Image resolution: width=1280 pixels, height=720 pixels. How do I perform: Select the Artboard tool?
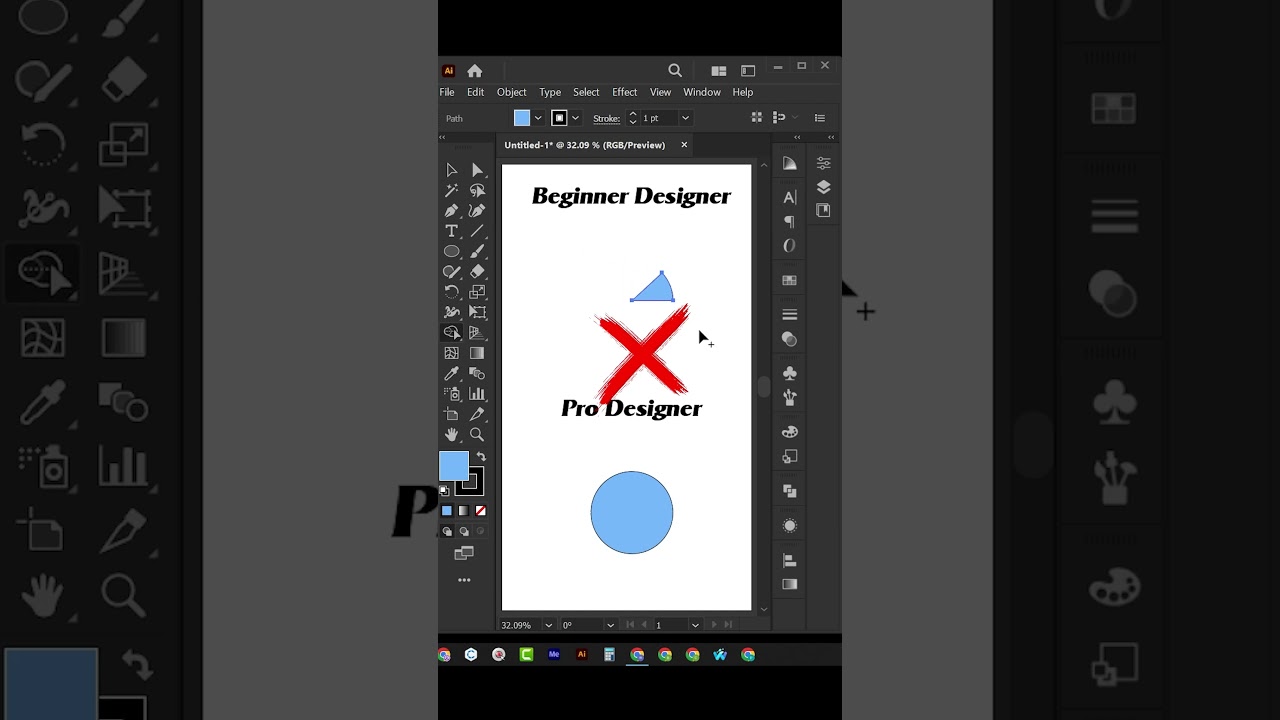tap(451, 414)
